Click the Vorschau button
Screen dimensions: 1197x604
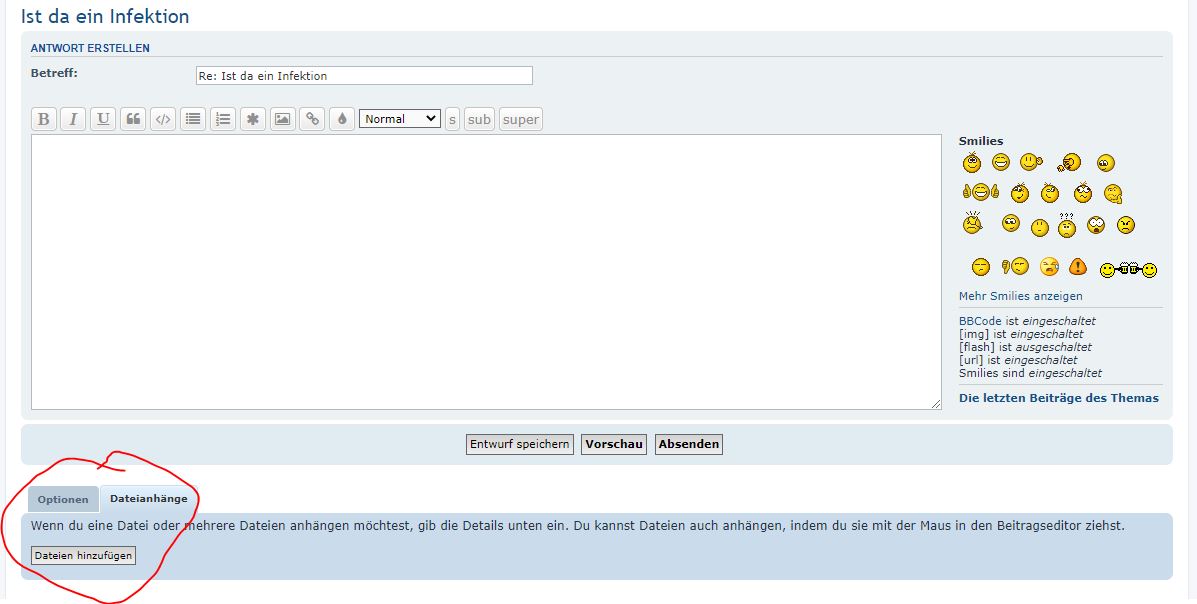614,444
